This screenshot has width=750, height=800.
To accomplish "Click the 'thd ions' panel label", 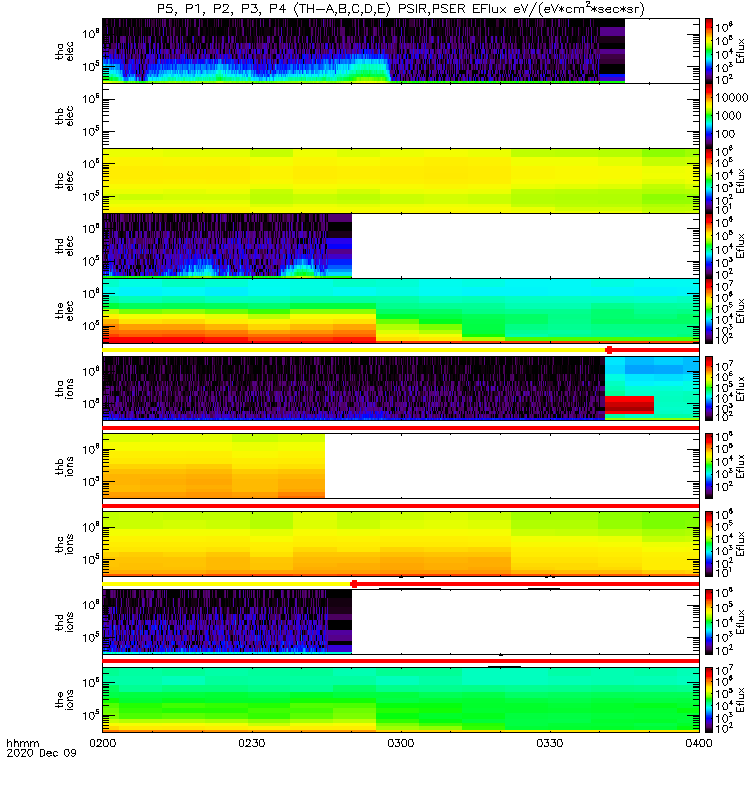I will pyautogui.click(x=64, y=622).
